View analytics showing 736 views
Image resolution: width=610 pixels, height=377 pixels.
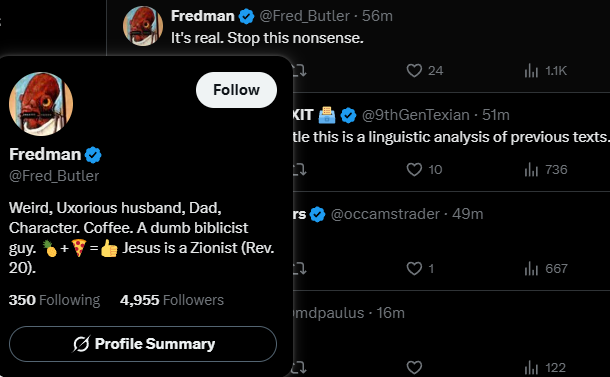click(545, 170)
